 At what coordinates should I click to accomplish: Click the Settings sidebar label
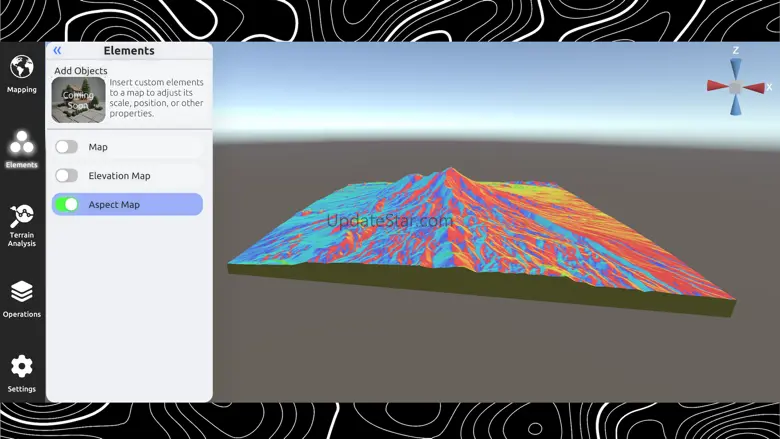21,389
